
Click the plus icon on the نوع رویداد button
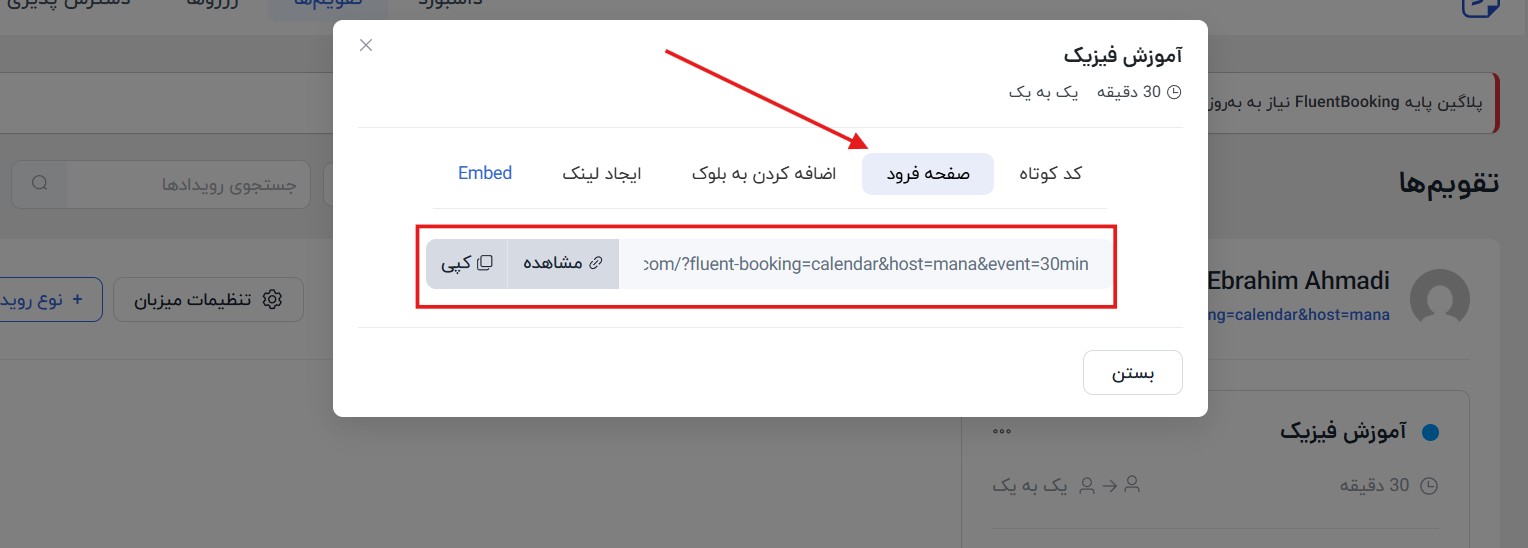pyautogui.click(x=78, y=299)
